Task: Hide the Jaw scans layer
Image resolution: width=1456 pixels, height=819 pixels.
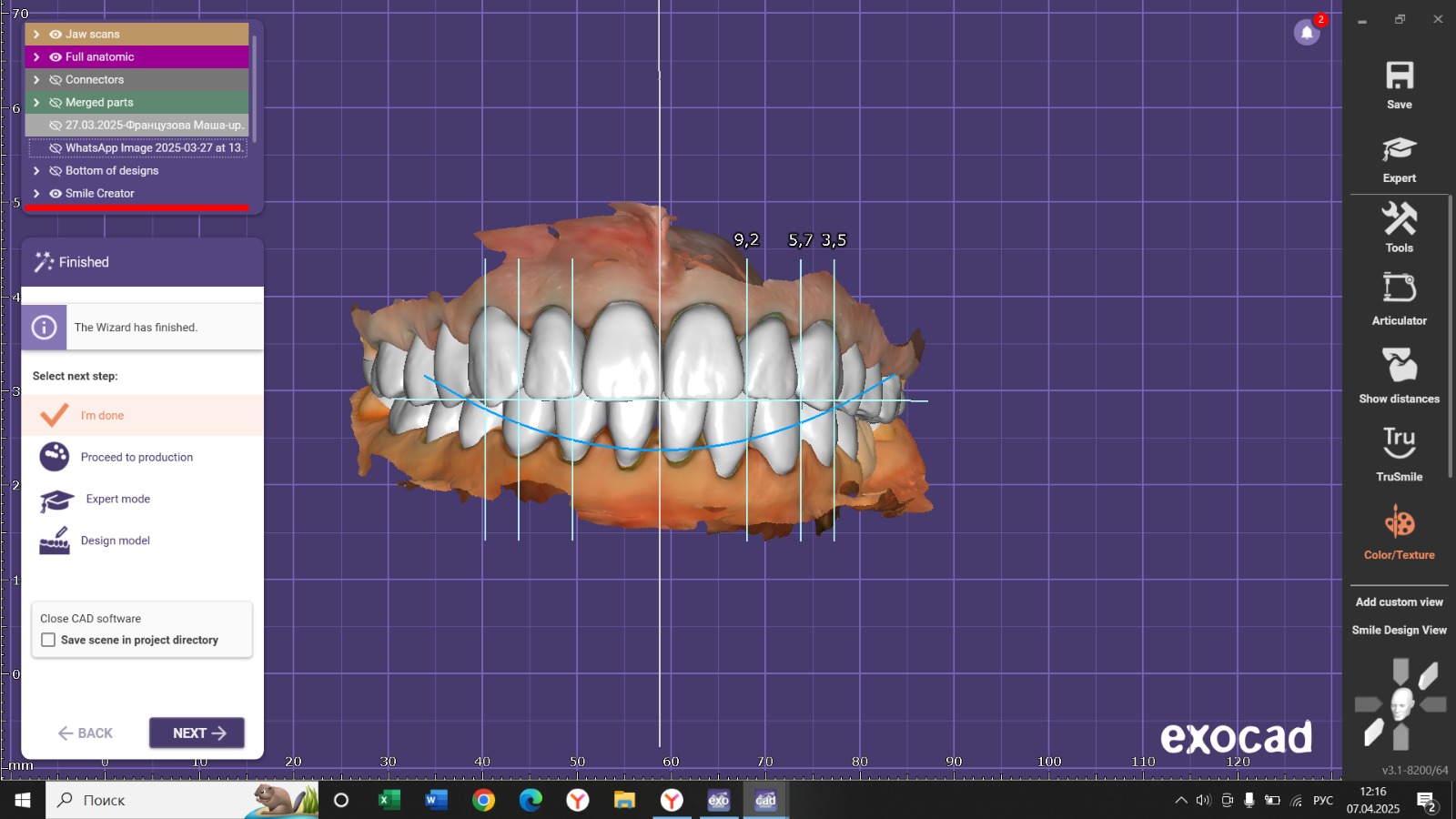Action: (x=56, y=35)
